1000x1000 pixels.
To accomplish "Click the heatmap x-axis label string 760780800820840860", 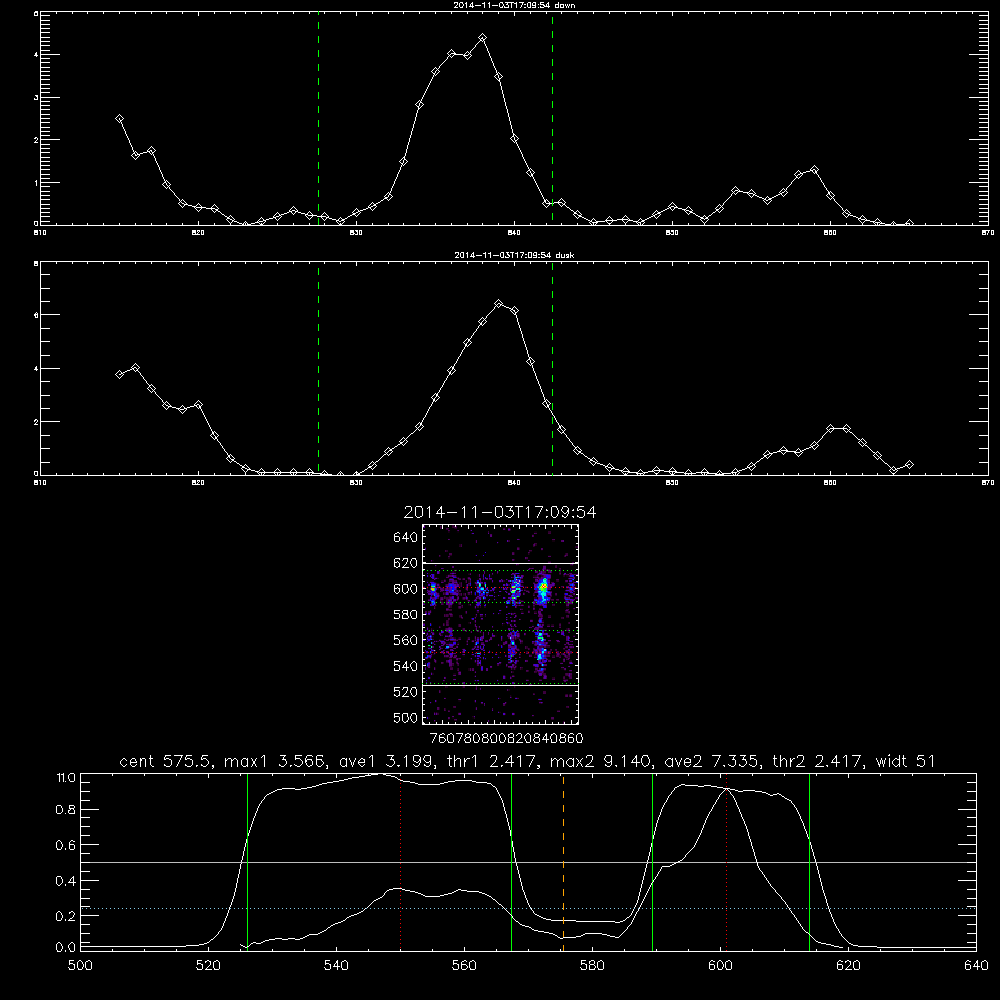I will pos(506,738).
